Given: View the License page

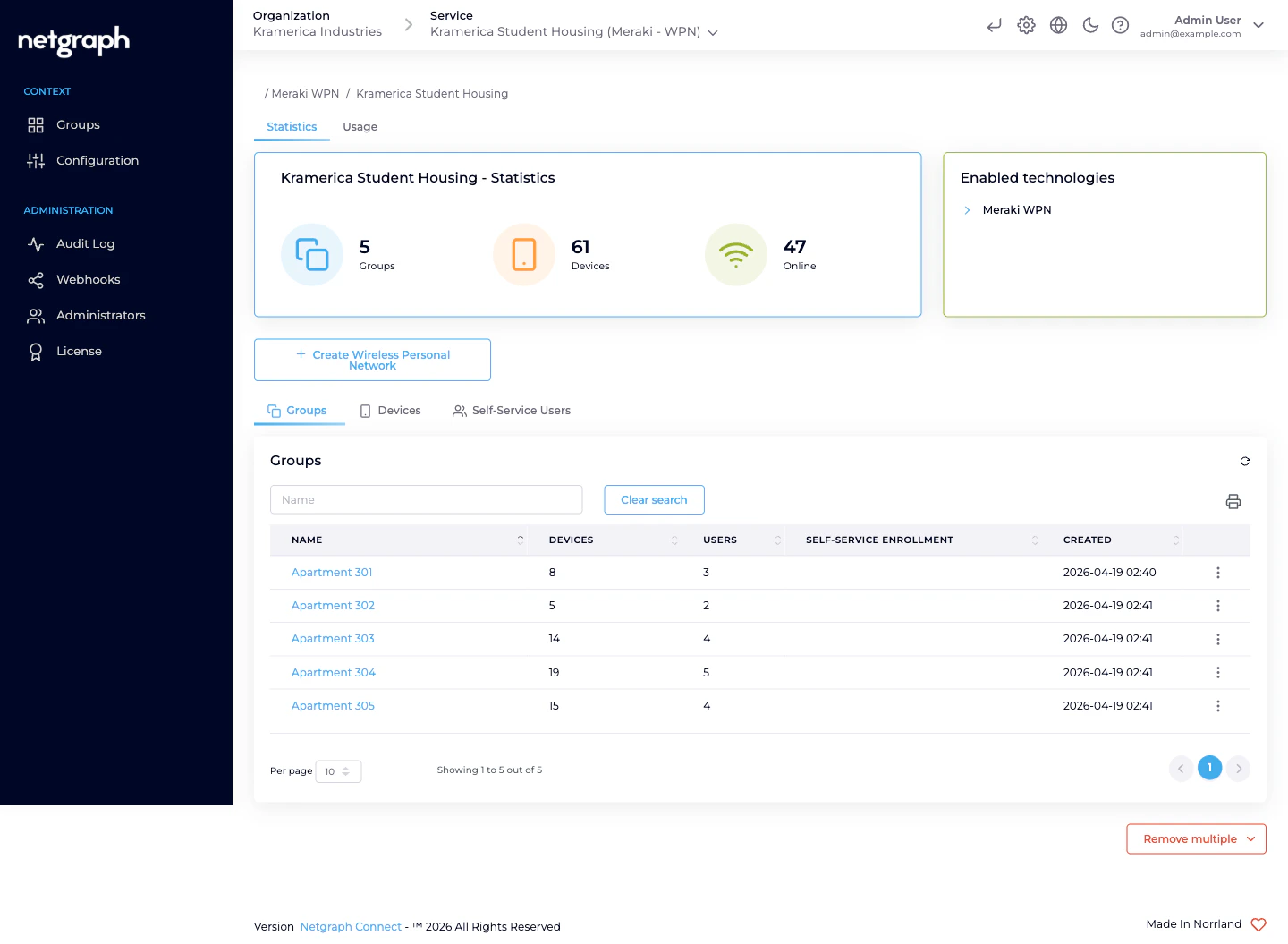Looking at the screenshot, I should click(x=79, y=351).
